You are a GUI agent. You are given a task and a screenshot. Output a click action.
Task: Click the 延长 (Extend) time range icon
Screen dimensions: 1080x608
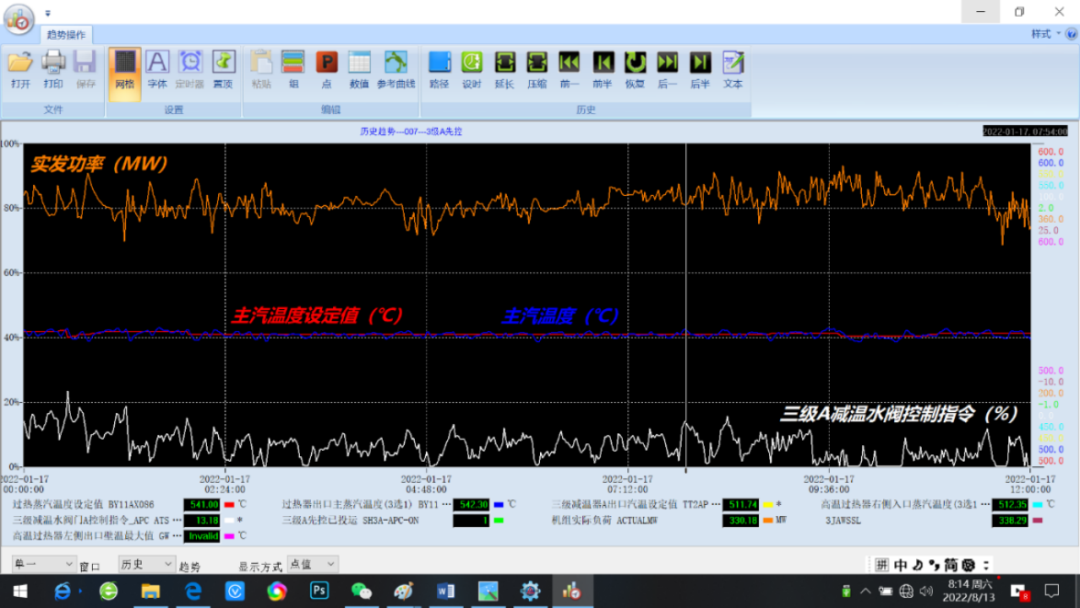click(x=504, y=68)
